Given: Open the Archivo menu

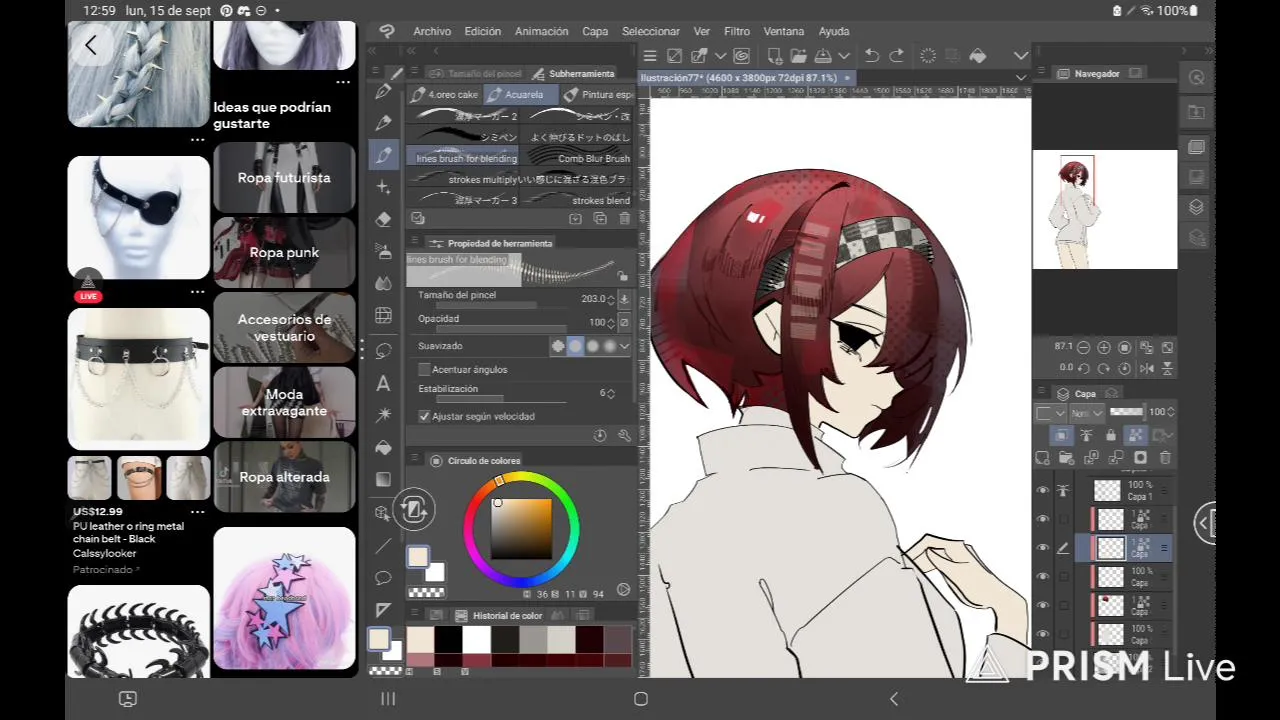Looking at the screenshot, I should (x=432, y=31).
